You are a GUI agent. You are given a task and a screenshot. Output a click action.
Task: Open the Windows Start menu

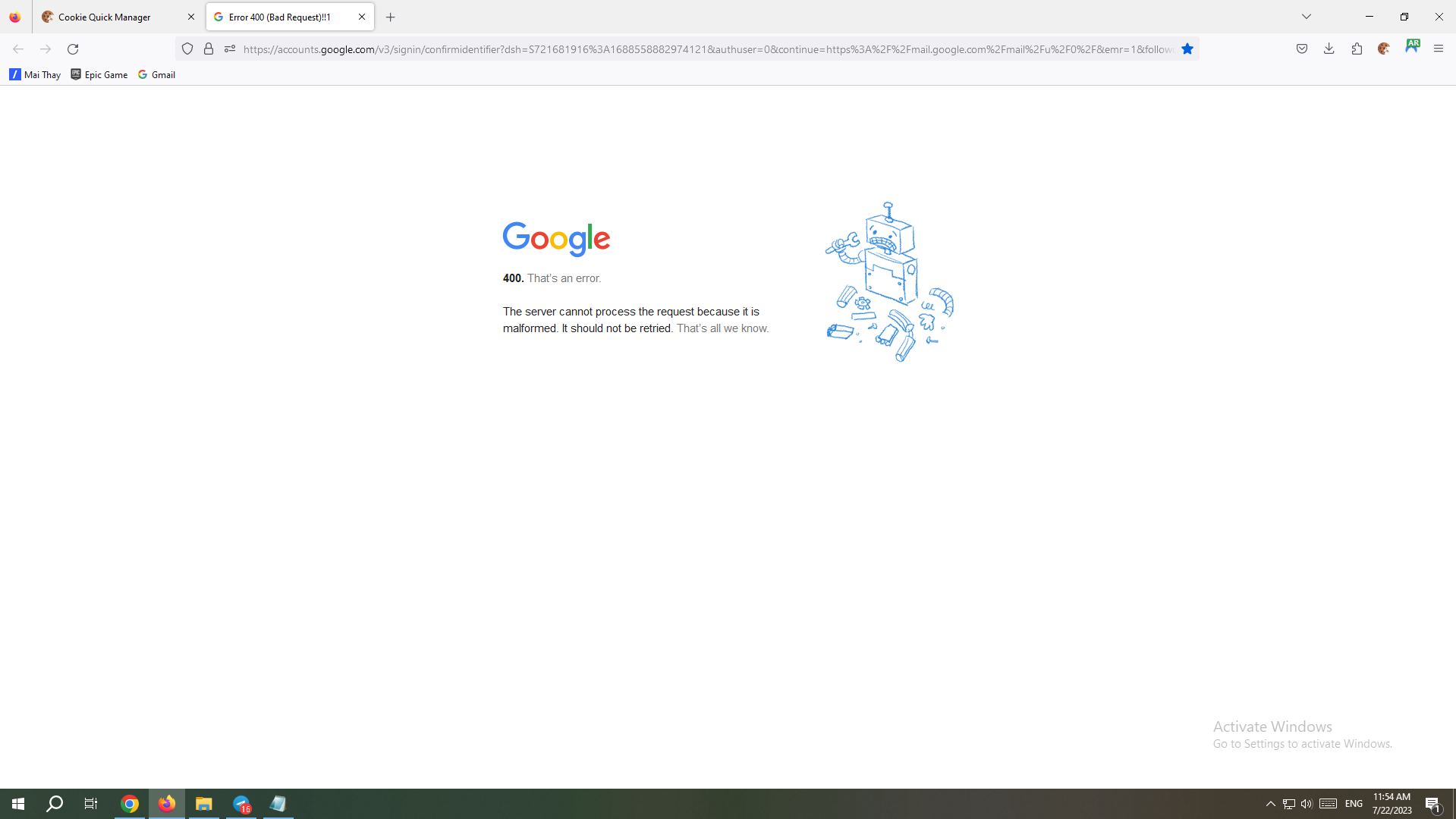coord(18,804)
